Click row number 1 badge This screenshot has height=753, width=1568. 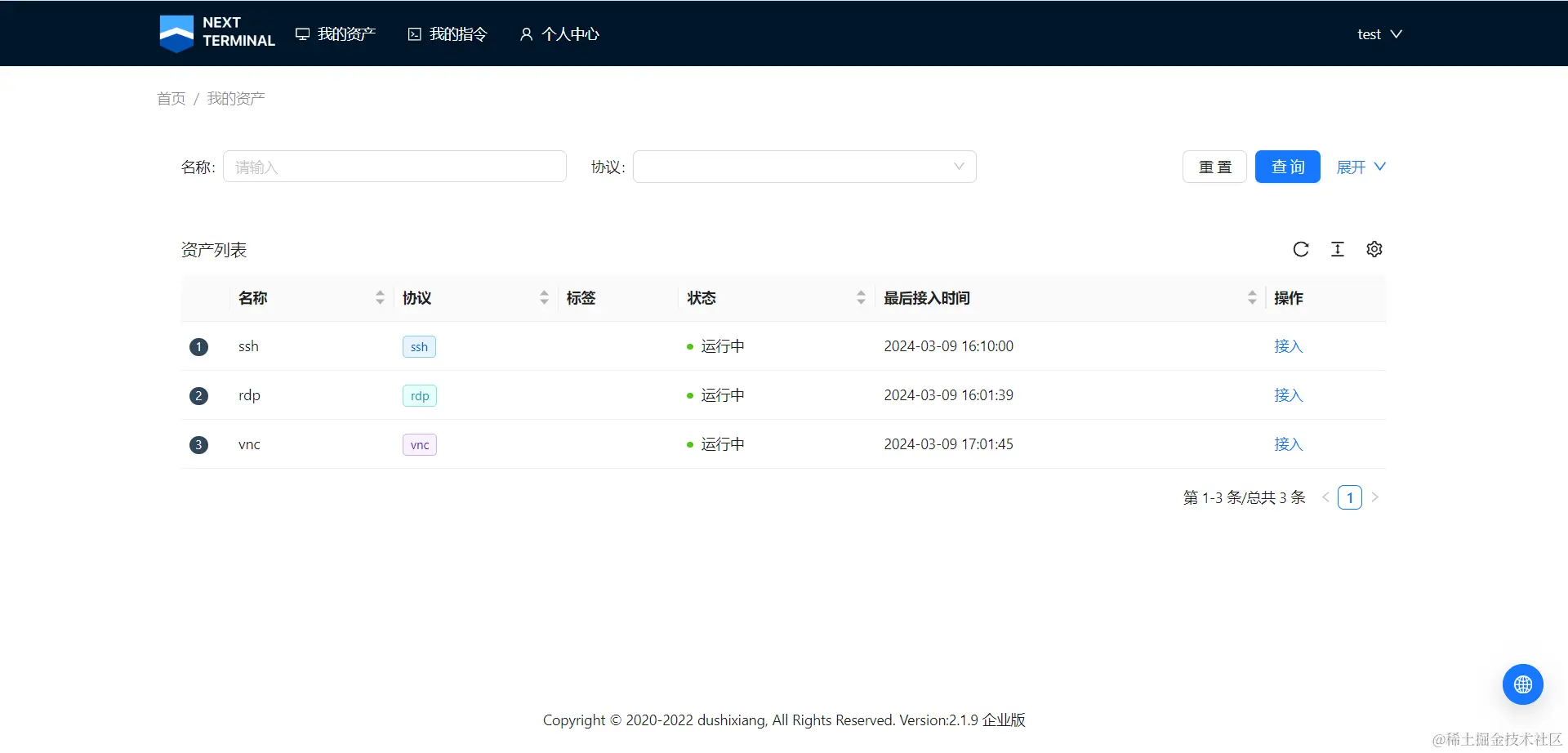(x=198, y=347)
